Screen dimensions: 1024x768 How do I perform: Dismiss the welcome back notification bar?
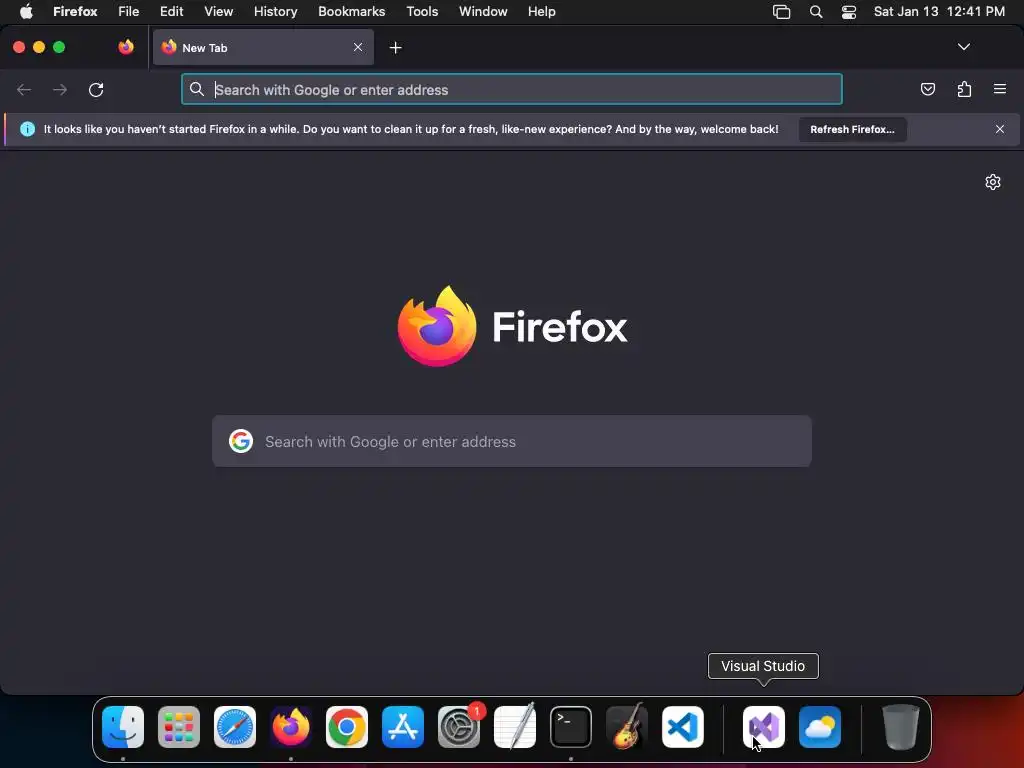(x=999, y=129)
